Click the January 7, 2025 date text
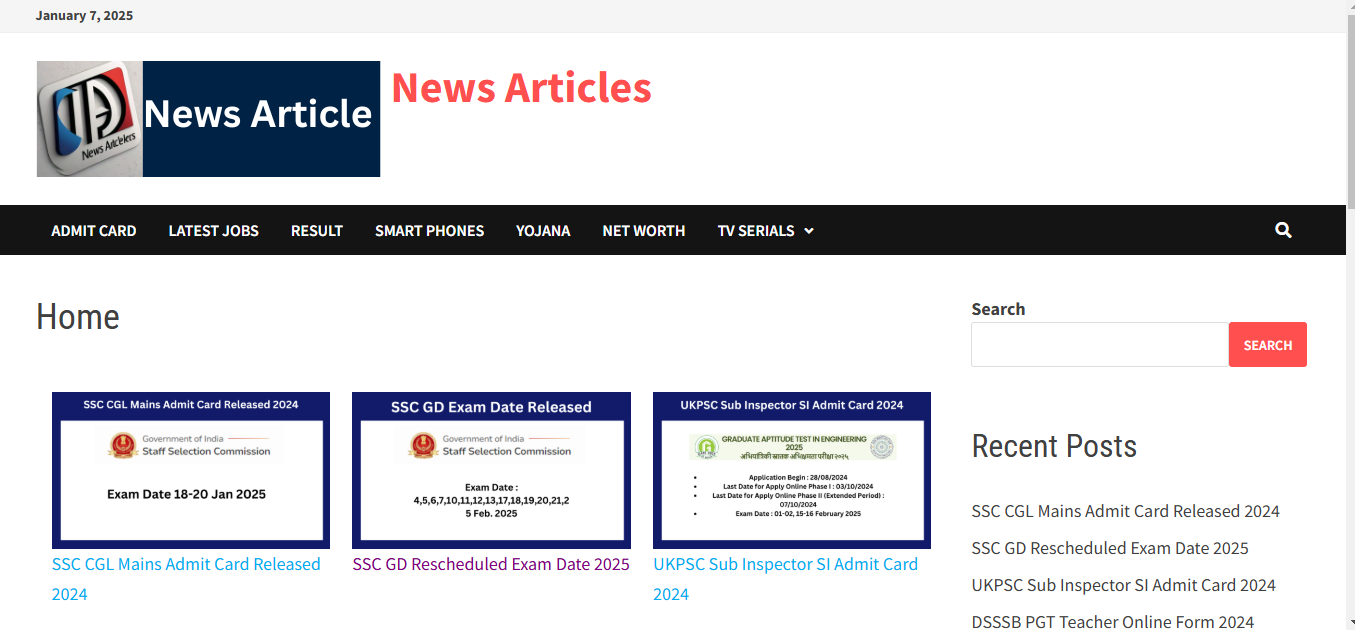Screen dimensions: 1355x630 tap(84, 16)
